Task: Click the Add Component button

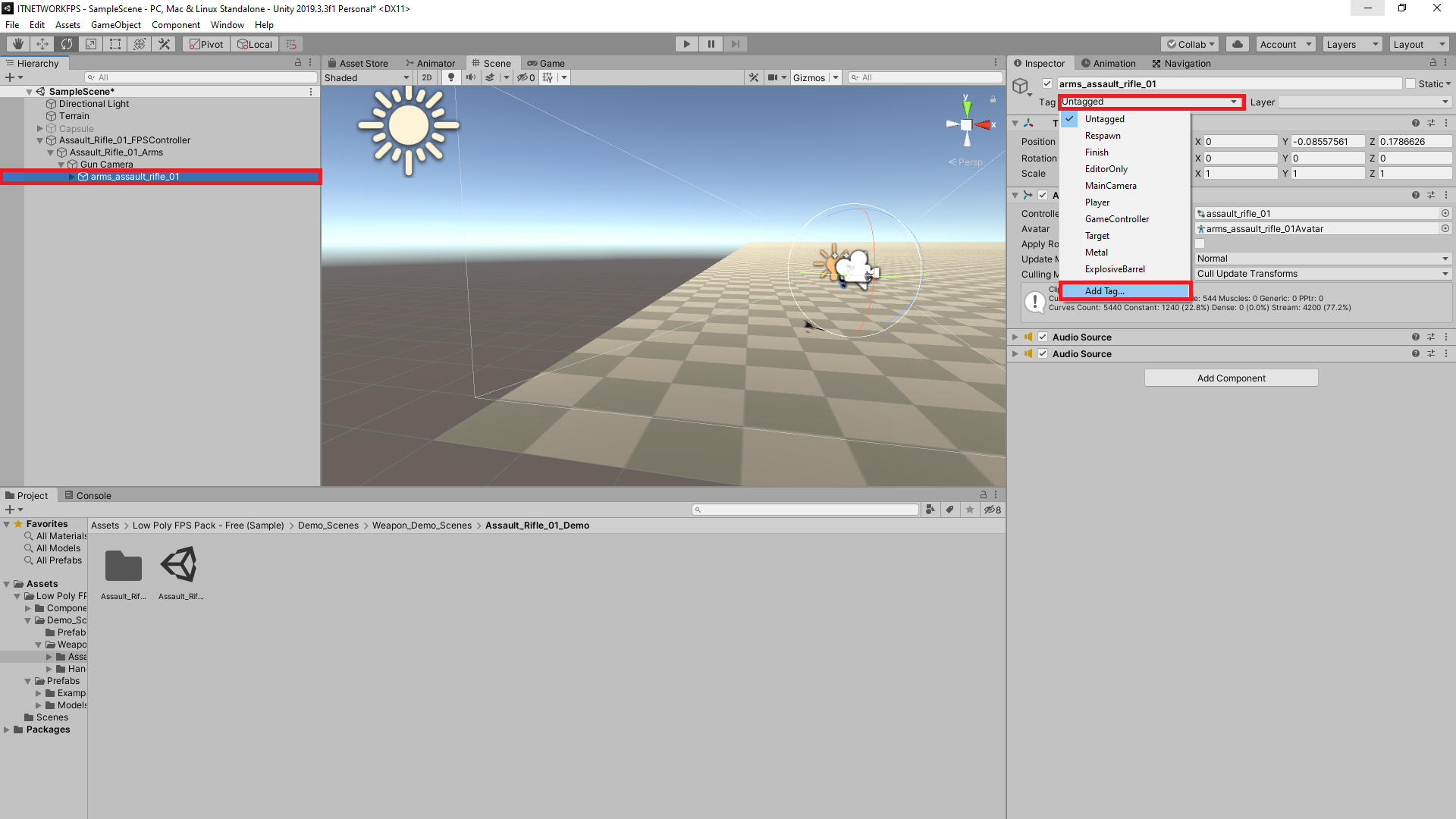Action: pos(1231,378)
